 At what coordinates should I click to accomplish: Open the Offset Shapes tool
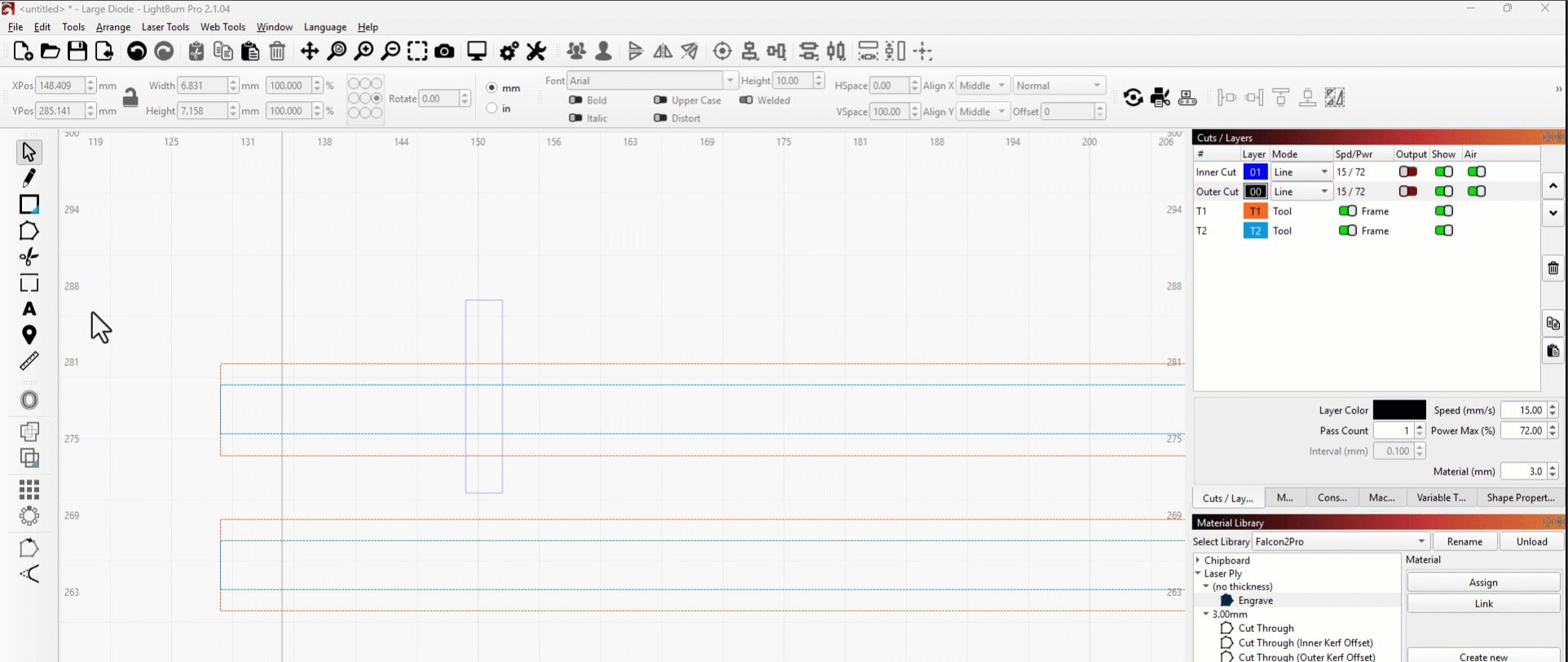[29, 400]
